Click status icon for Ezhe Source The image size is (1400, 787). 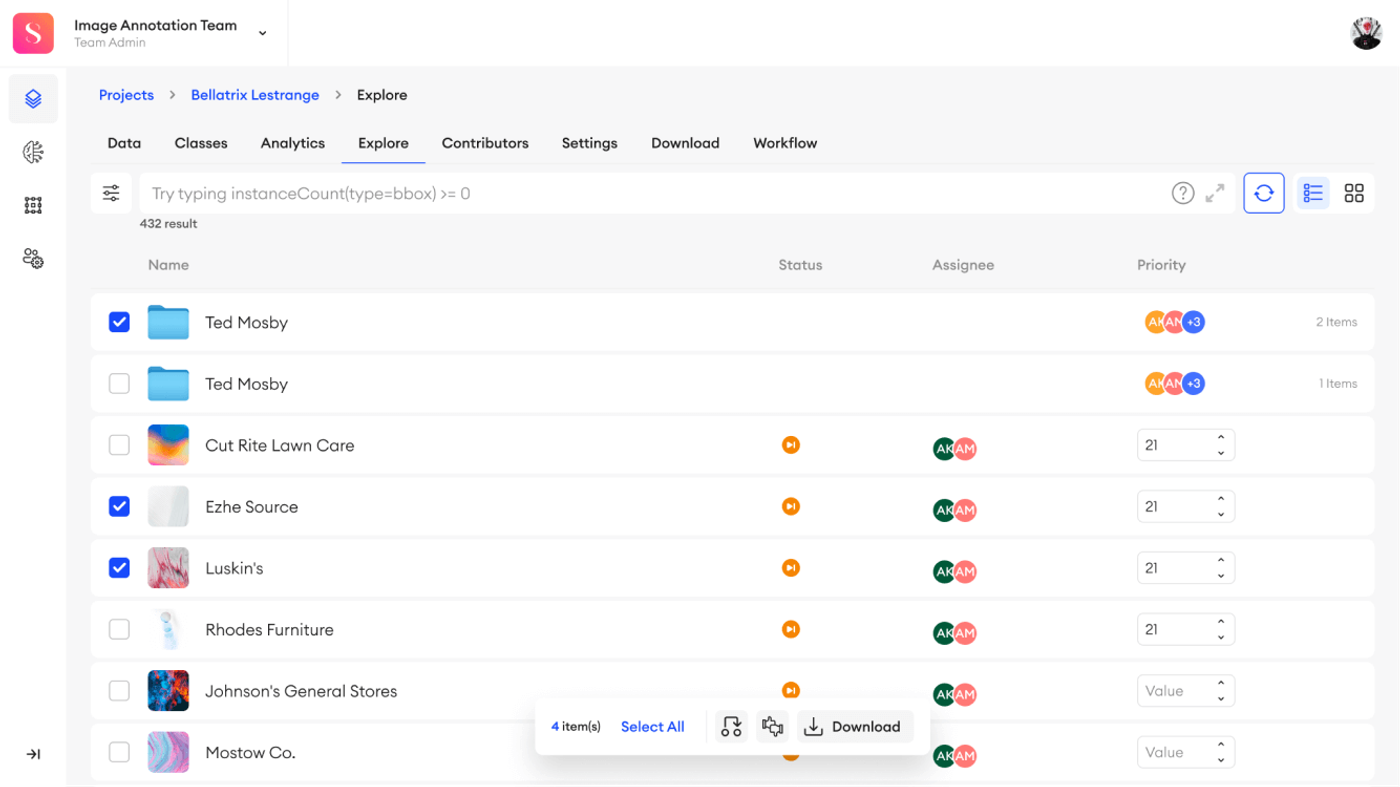(x=790, y=507)
